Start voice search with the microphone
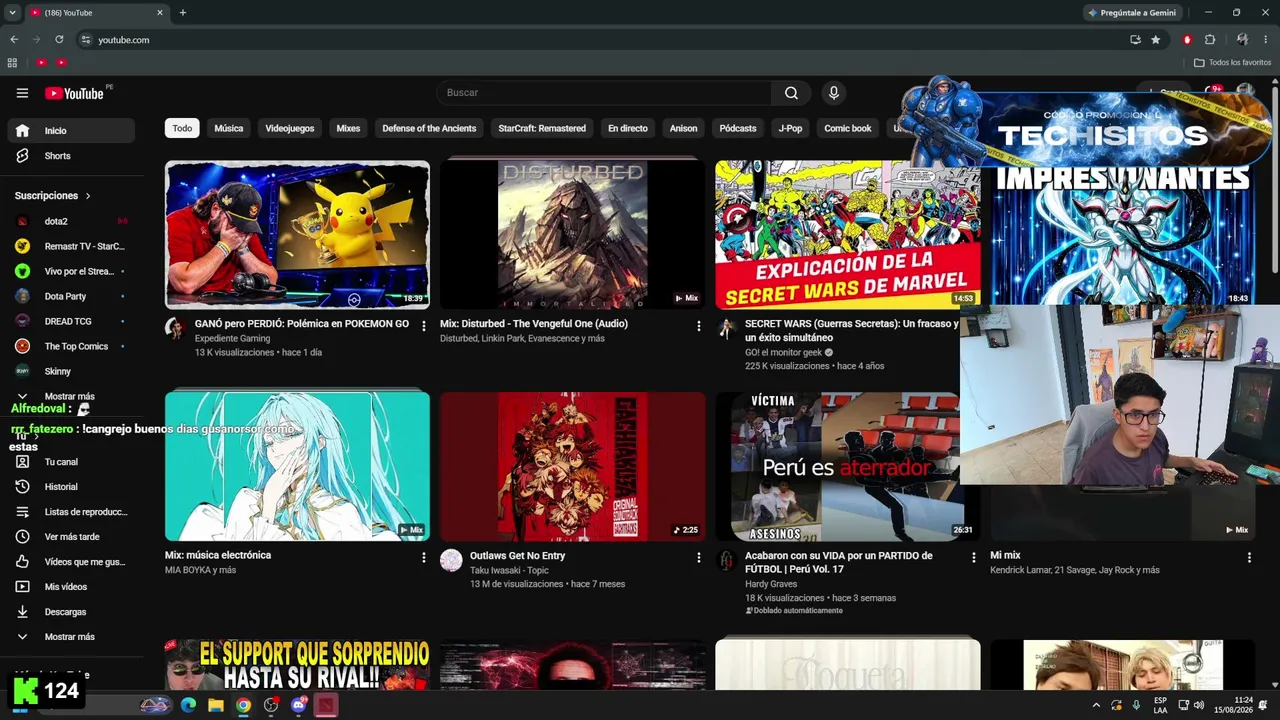This screenshot has height=720, width=1280. tap(834, 93)
